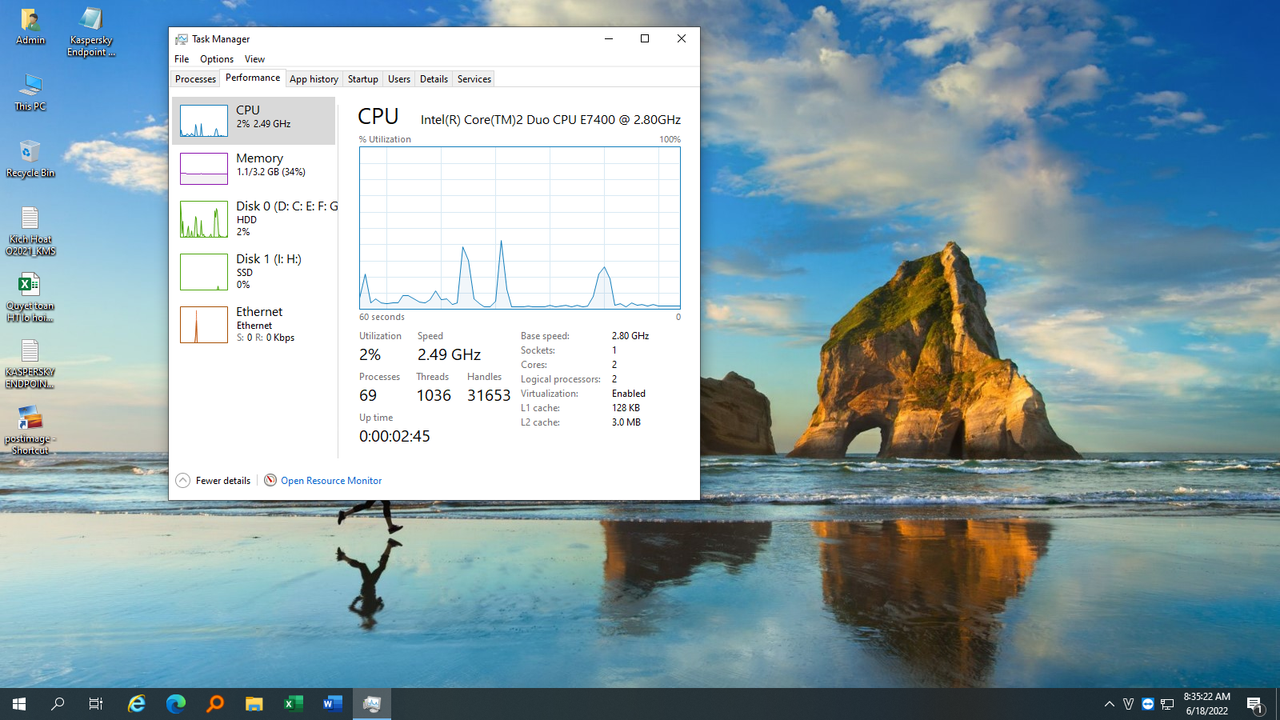Image resolution: width=1280 pixels, height=720 pixels.
Task: Select KASPERSKY ENDPOINT text file icon
Action: tap(30, 364)
